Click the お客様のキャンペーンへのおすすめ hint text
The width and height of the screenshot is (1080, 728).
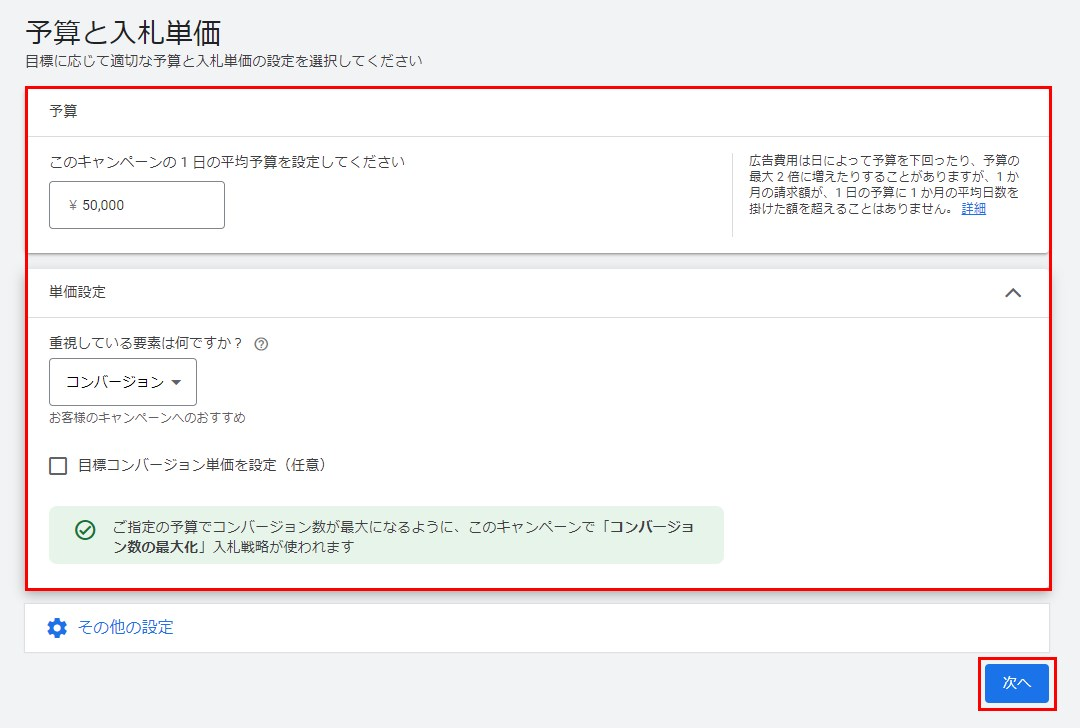pyautogui.click(x=147, y=418)
